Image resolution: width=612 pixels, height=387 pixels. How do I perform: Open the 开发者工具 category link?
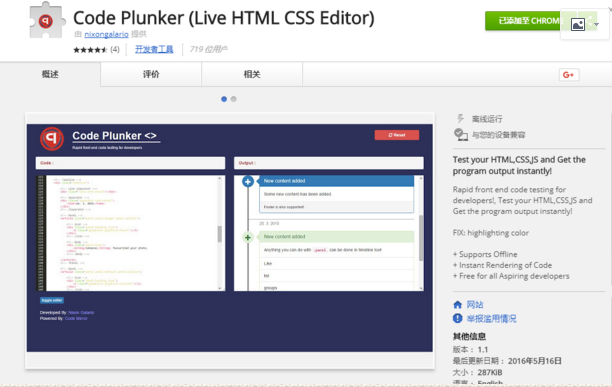(x=154, y=49)
